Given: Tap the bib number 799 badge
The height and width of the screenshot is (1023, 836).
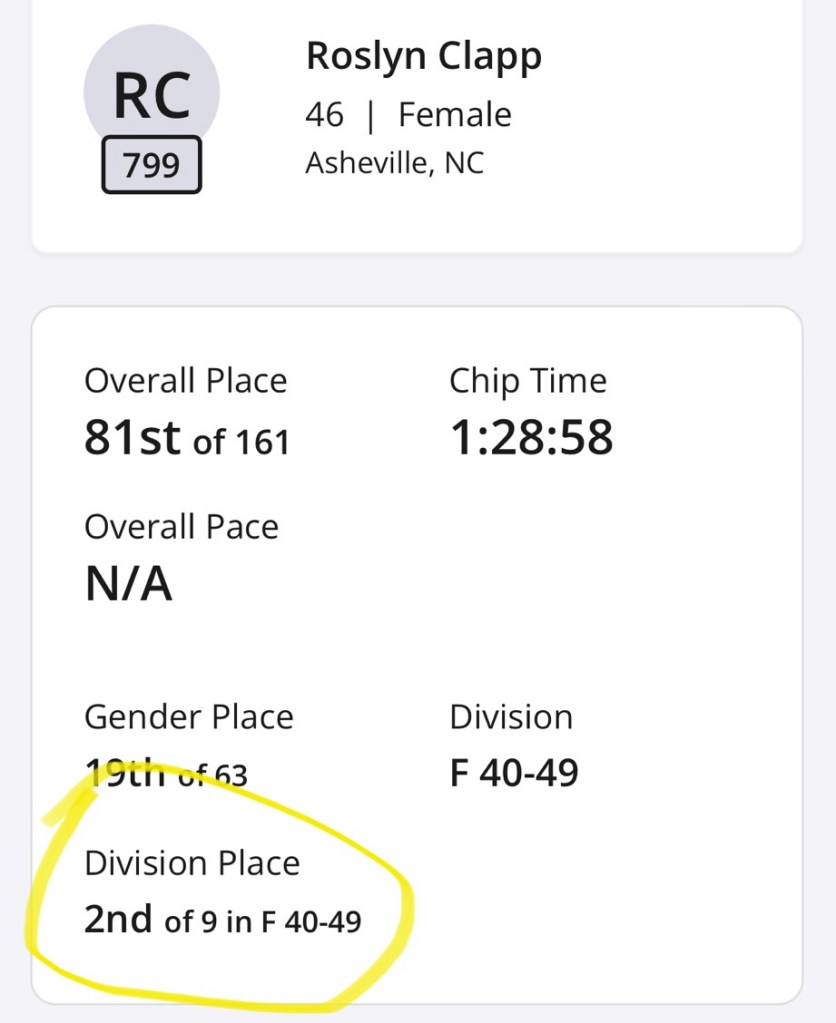Looking at the screenshot, I should [x=151, y=165].
